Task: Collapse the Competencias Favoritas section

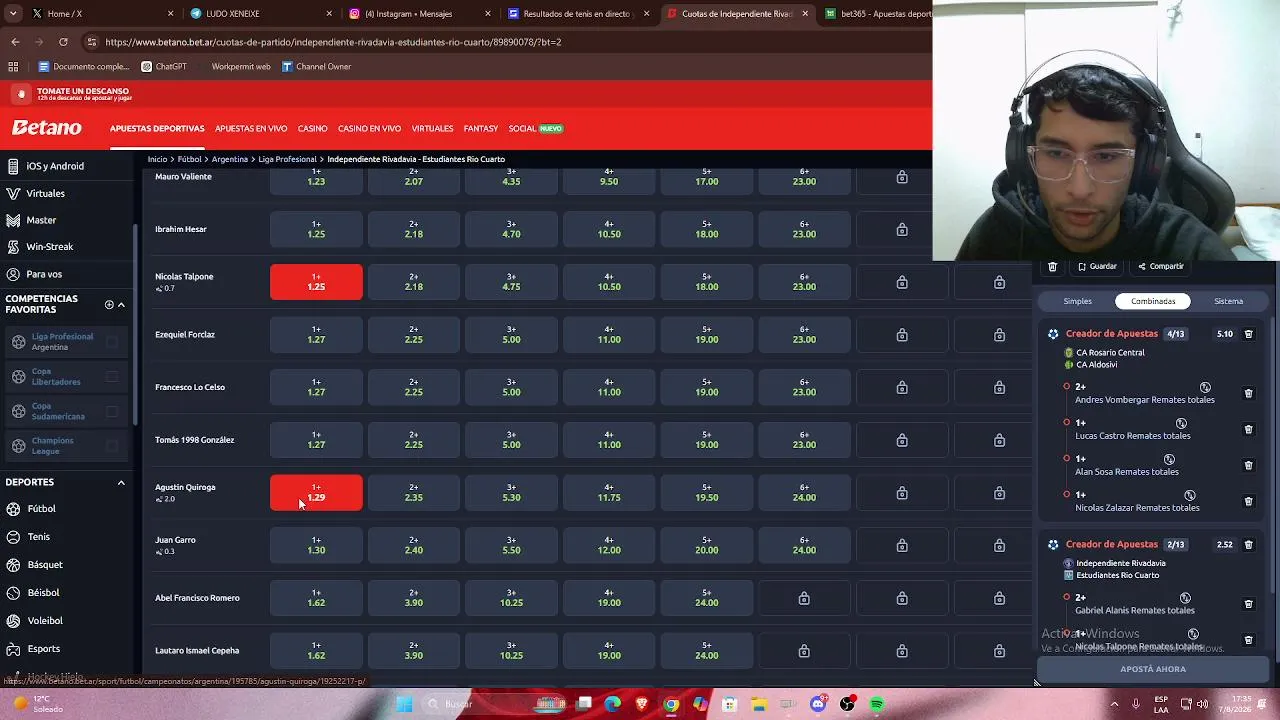Action: (x=121, y=304)
